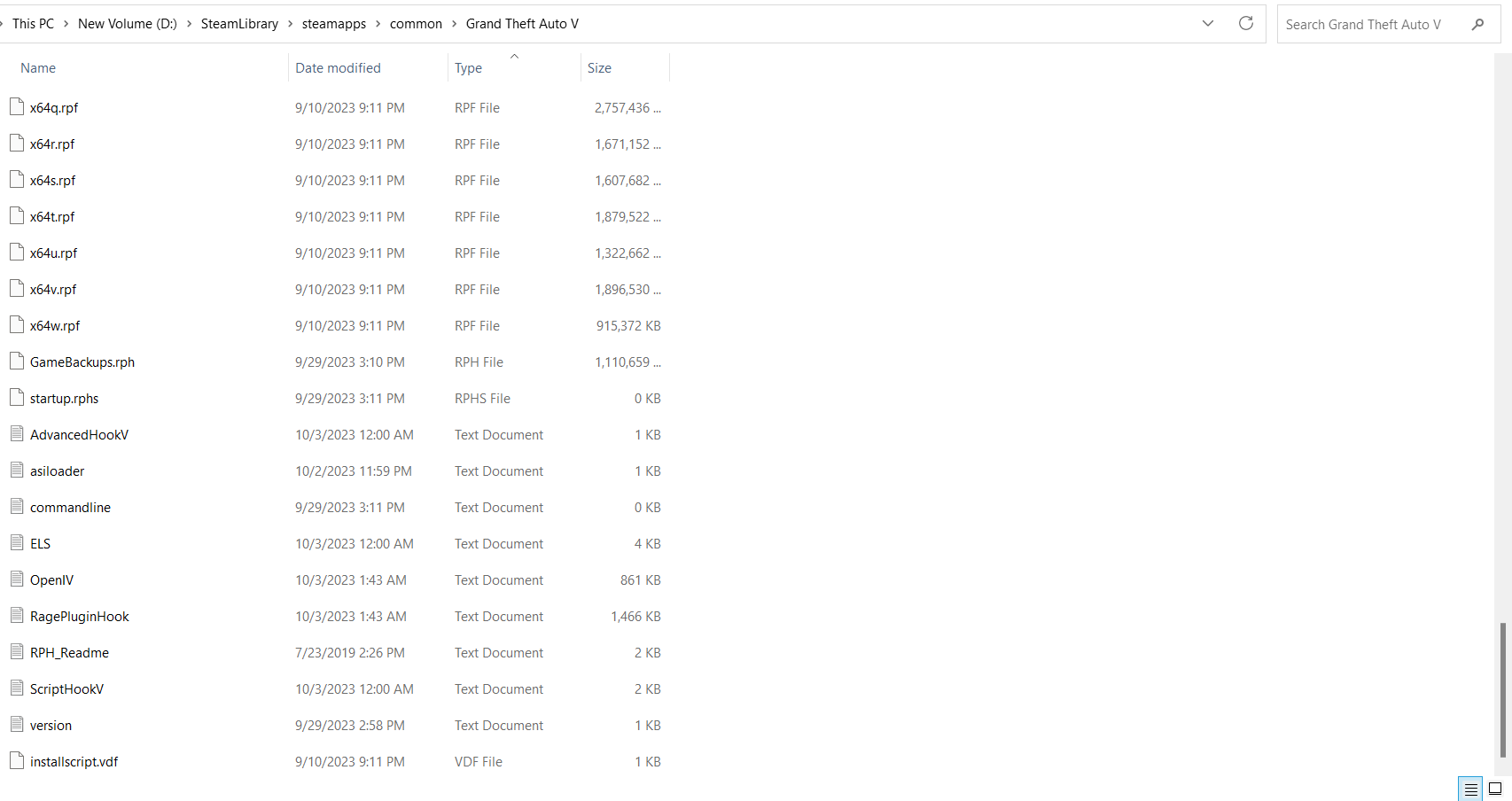Viewport: 1512px width, 801px height.
Task: Click the GameBackups.rph file icon
Action: click(x=17, y=362)
